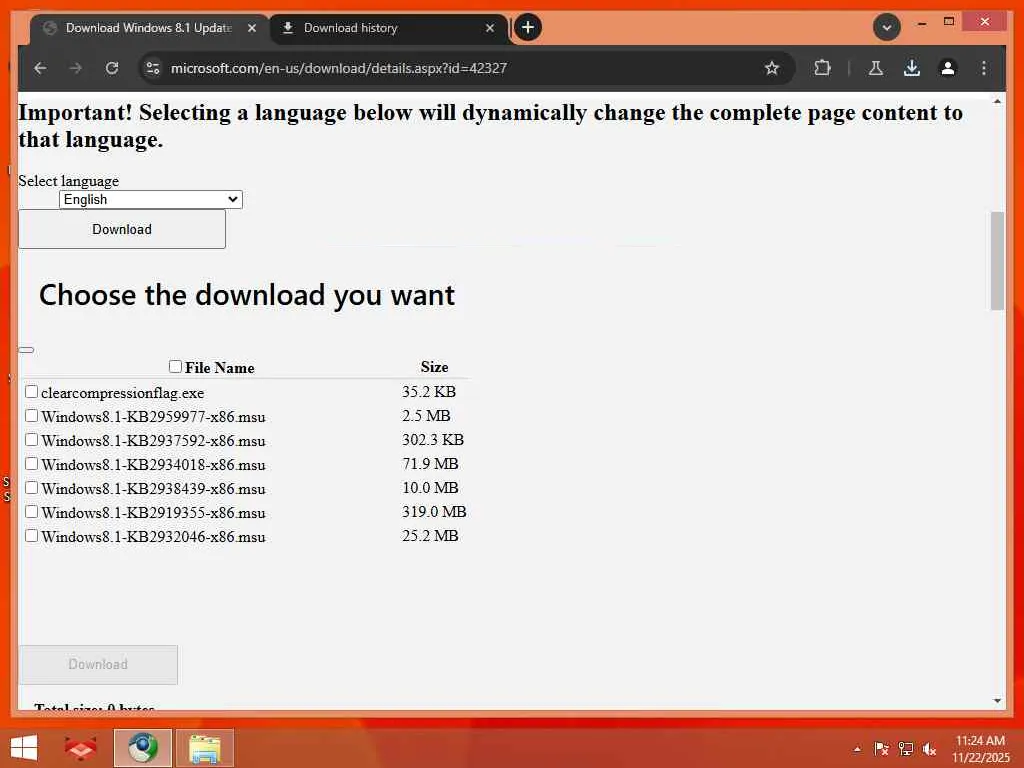Enable Windows8.1-KB2934018-x86.msu checkbox
Image resolution: width=1024 pixels, height=768 pixels.
point(31,464)
